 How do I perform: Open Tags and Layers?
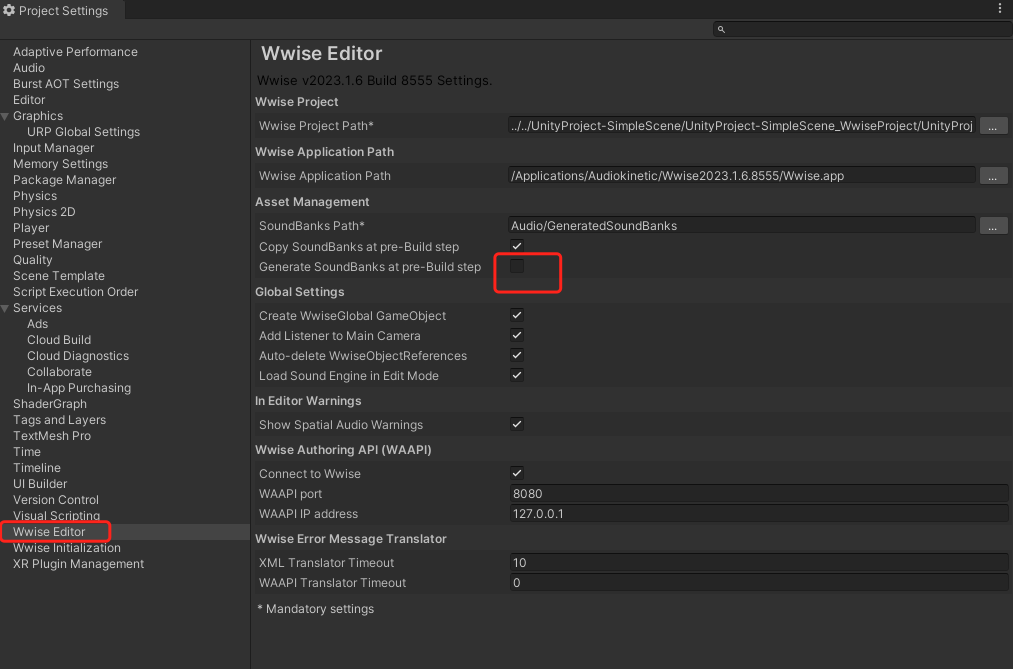tap(59, 420)
